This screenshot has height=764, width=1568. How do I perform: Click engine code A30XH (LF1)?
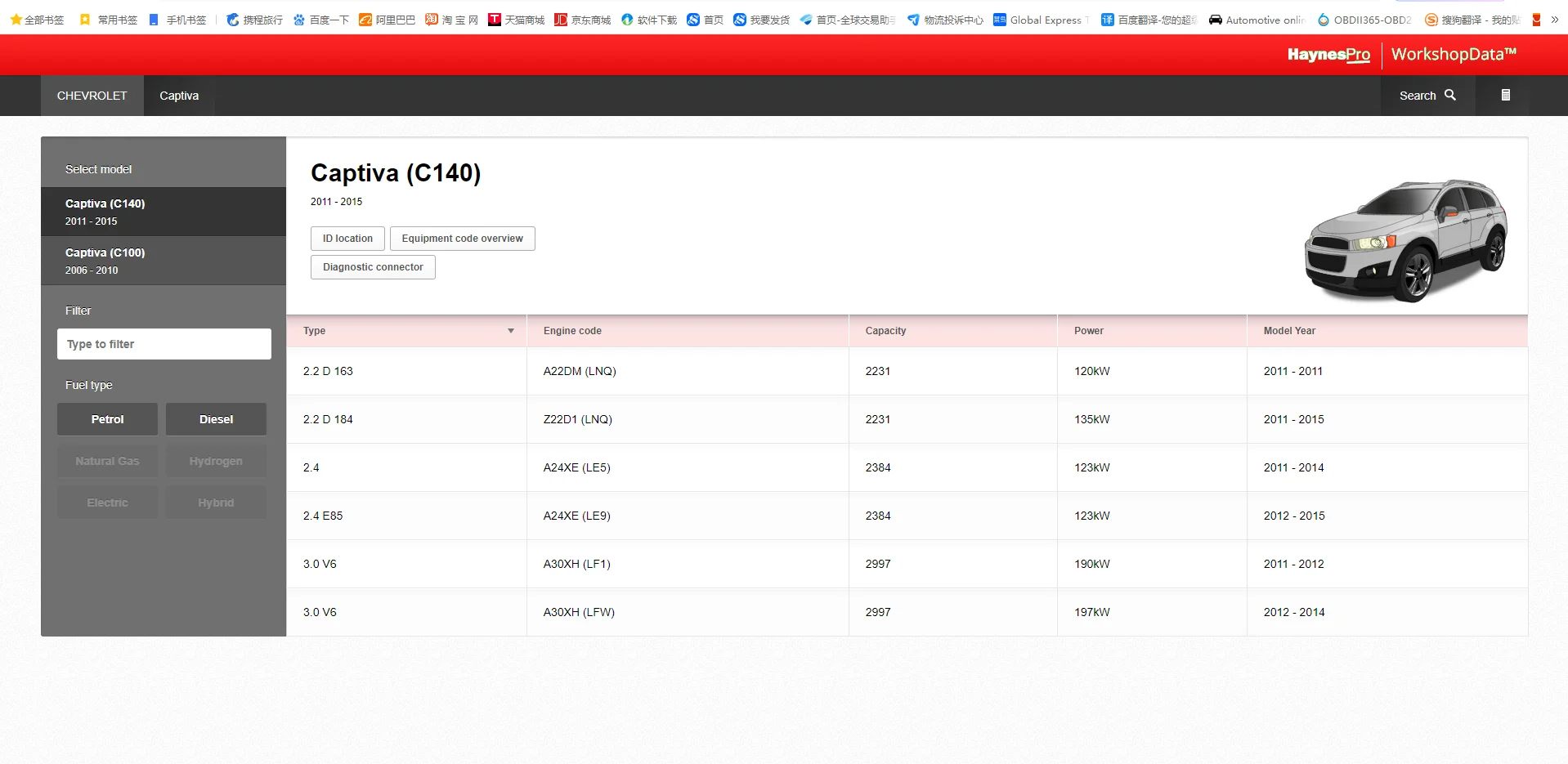577,564
